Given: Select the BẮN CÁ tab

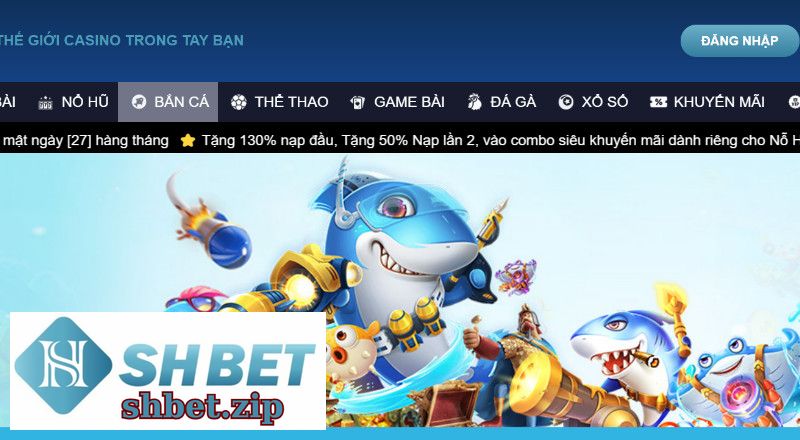Looking at the screenshot, I should pyautogui.click(x=168, y=102).
